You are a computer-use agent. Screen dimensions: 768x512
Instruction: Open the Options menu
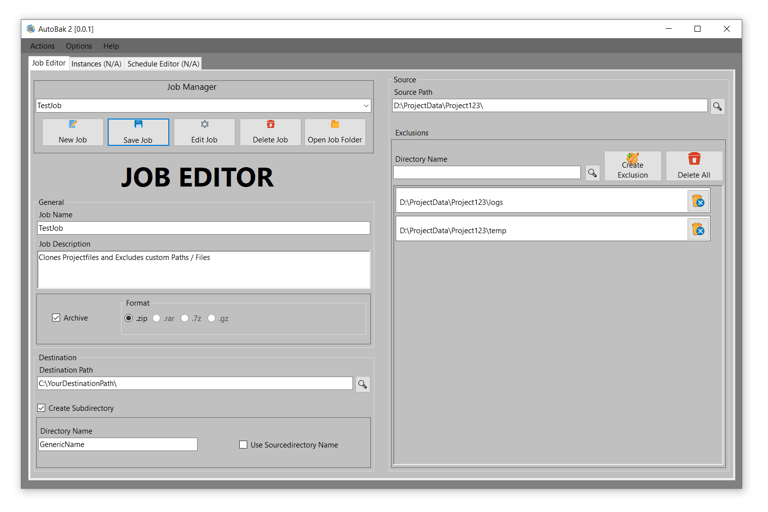79,46
